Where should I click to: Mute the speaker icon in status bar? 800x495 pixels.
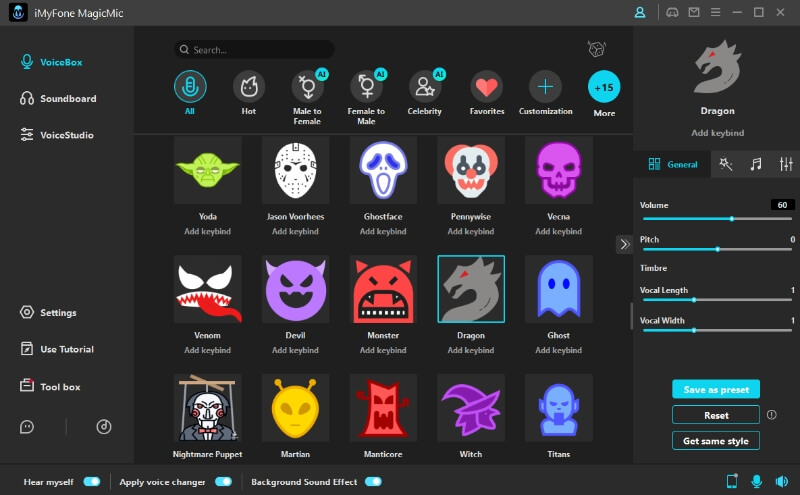click(782, 481)
